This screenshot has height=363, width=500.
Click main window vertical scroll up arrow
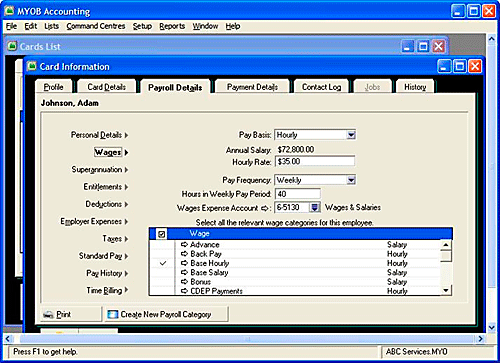click(x=491, y=39)
